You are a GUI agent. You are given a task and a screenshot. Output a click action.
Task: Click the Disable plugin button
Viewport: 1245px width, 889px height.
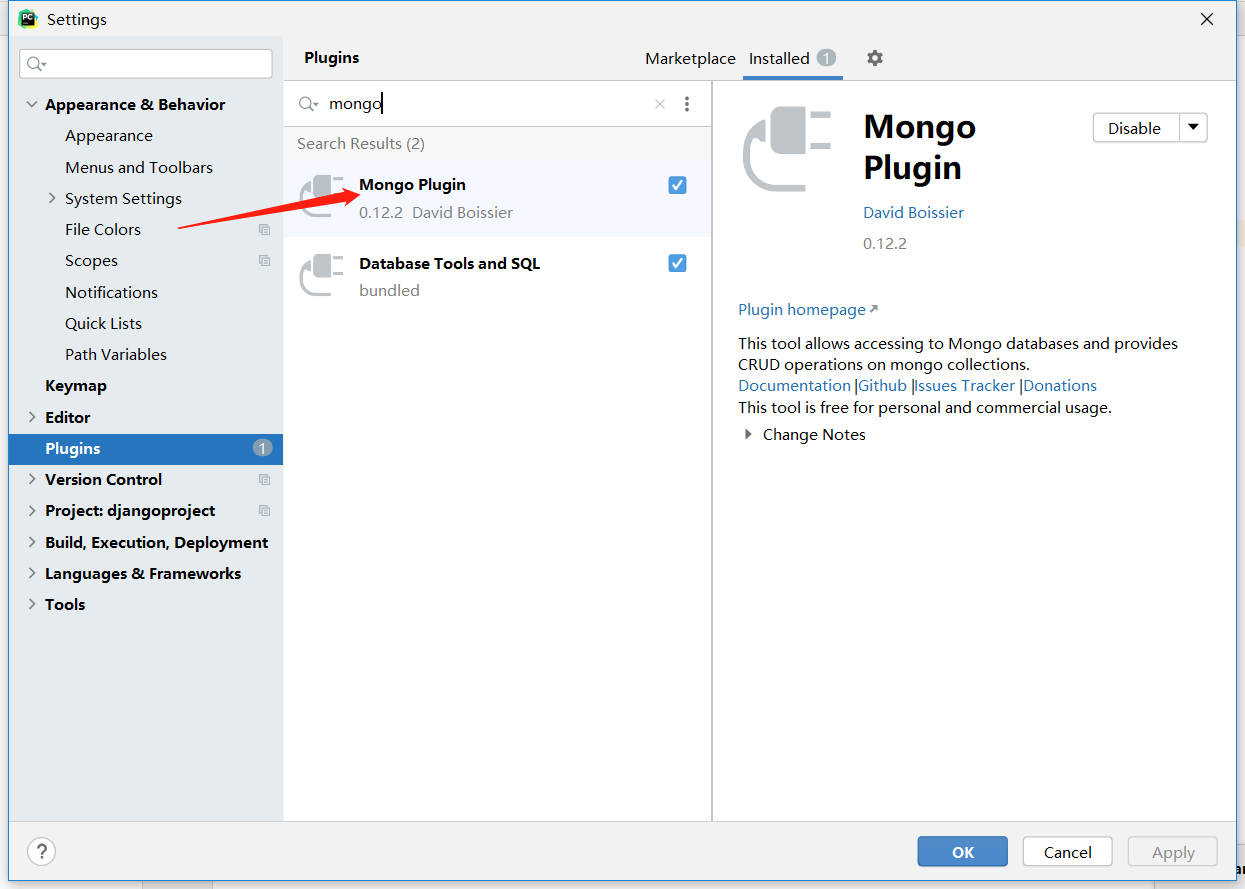(x=1135, y=128)
